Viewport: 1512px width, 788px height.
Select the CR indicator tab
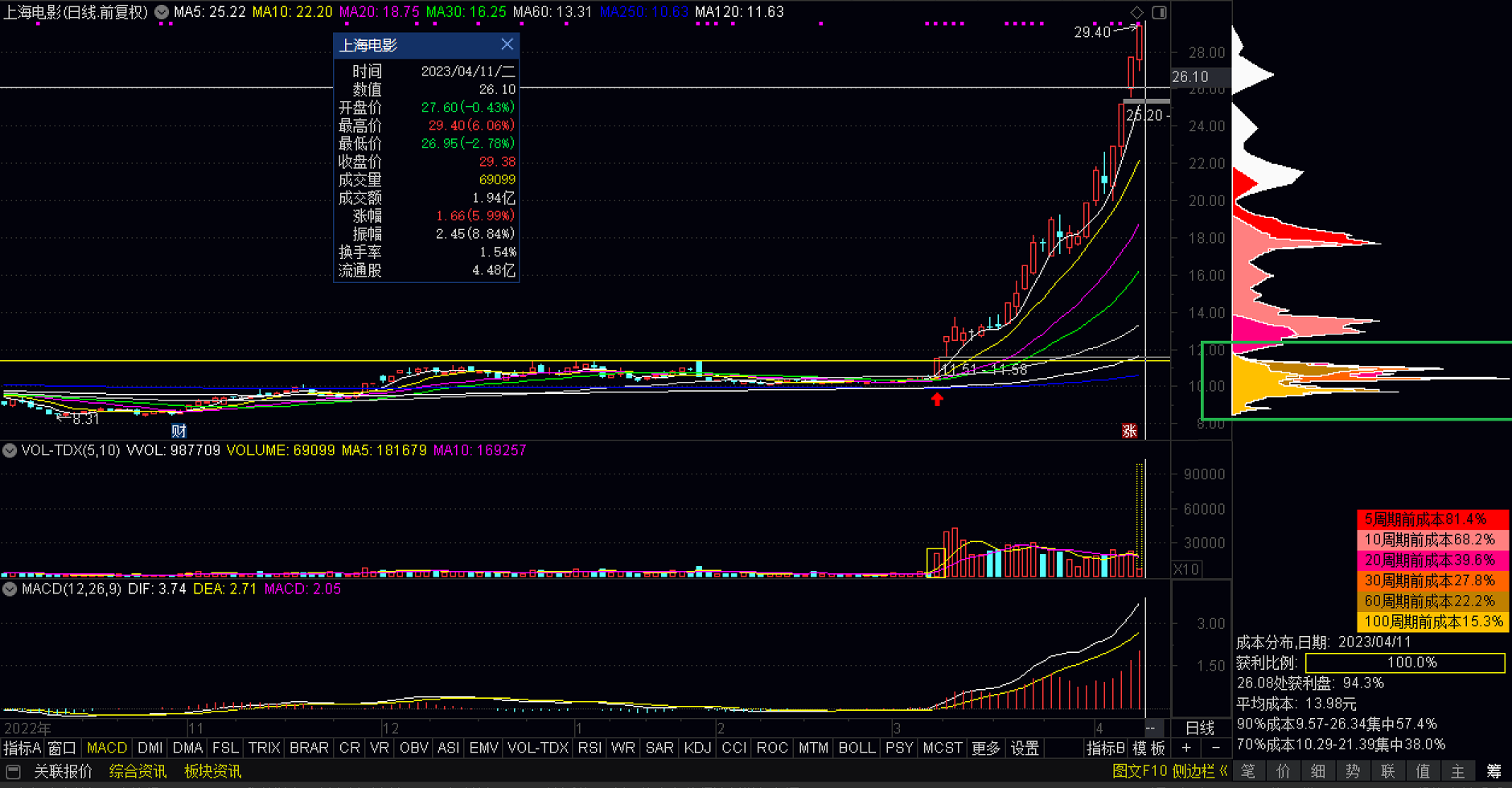[x=349, y=748]
